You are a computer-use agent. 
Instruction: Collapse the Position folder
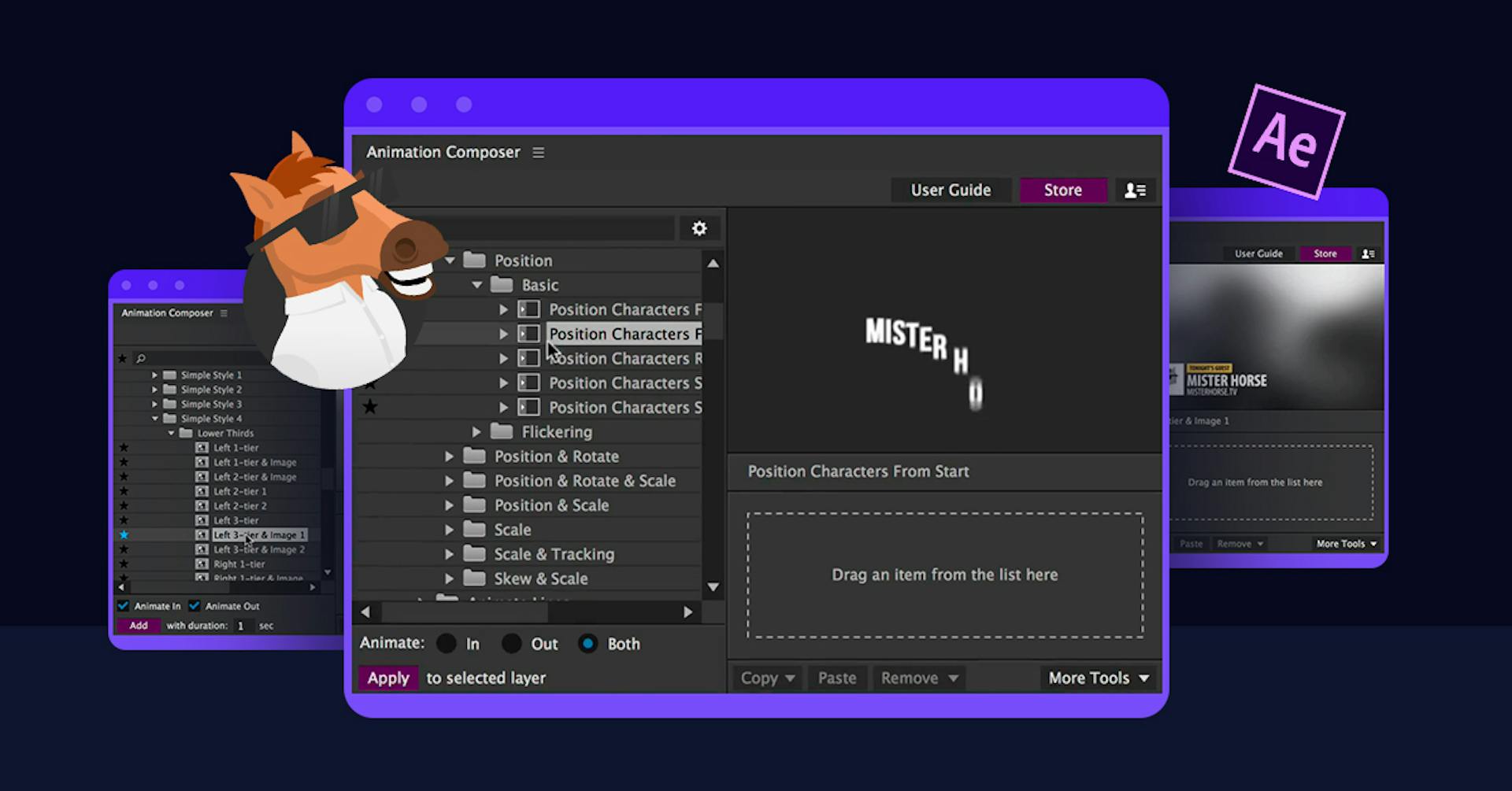click(450, 260)
